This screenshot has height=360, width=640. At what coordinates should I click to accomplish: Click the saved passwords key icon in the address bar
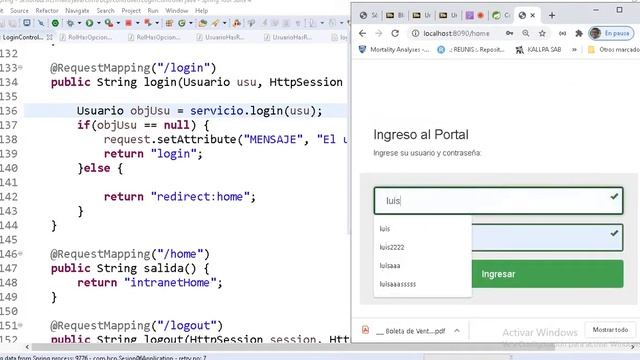click(x=509, y=33)
